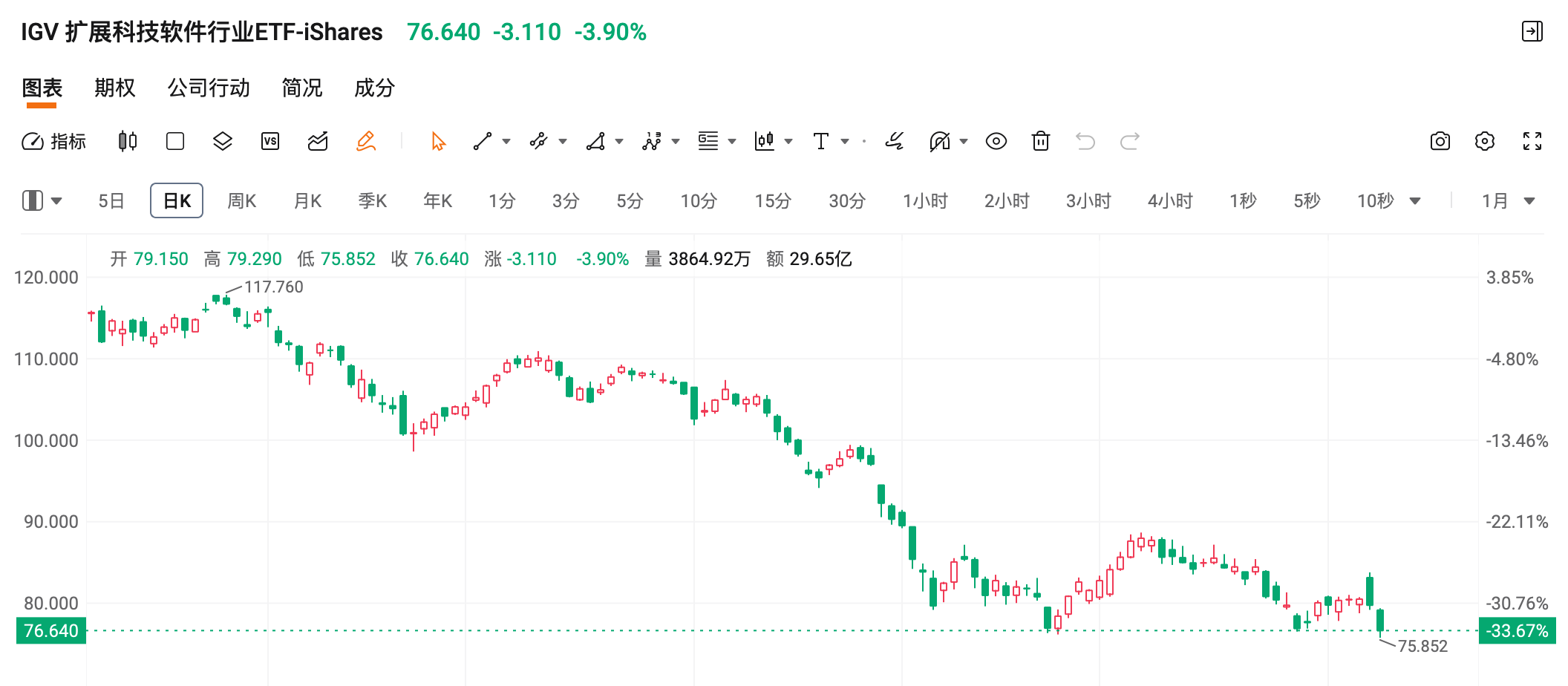The image size is (1568, 686).
Task: Select the 周K timeframe button
Action: (x=241, y=200)
